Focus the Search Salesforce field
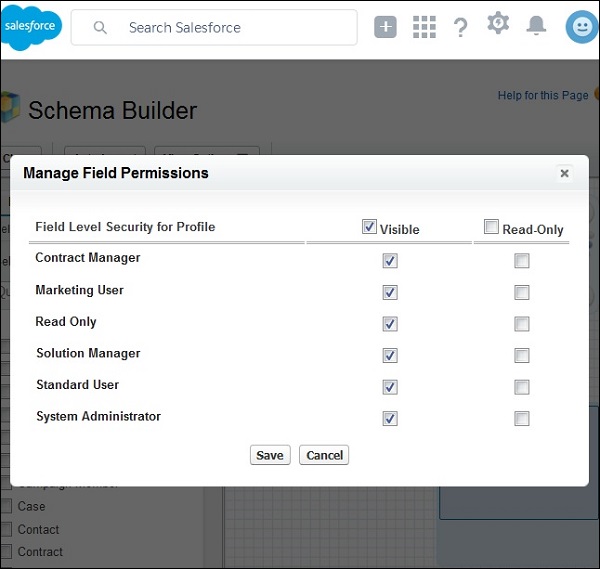 pyautogui.click(x=230, y=28)
